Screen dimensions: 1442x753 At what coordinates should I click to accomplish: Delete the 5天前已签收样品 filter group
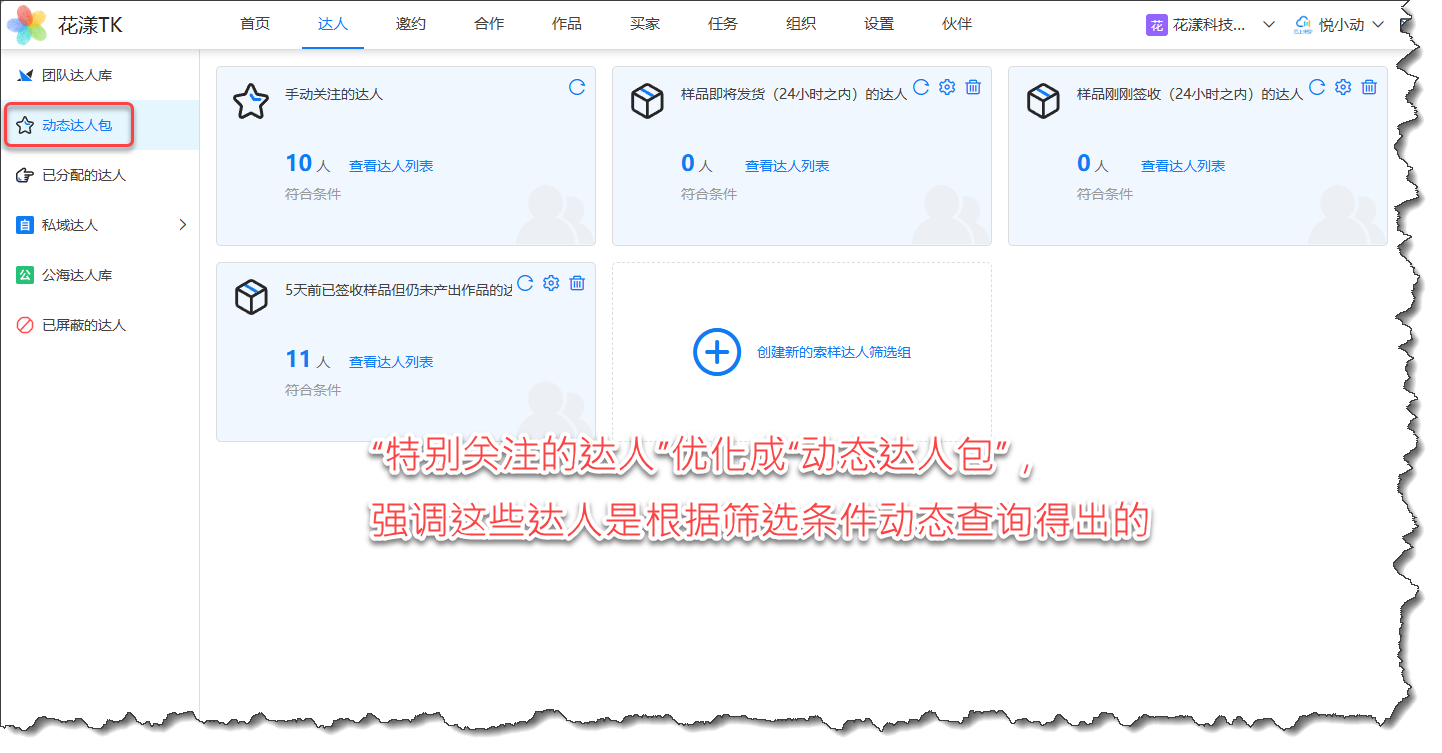tap(577, 283)
